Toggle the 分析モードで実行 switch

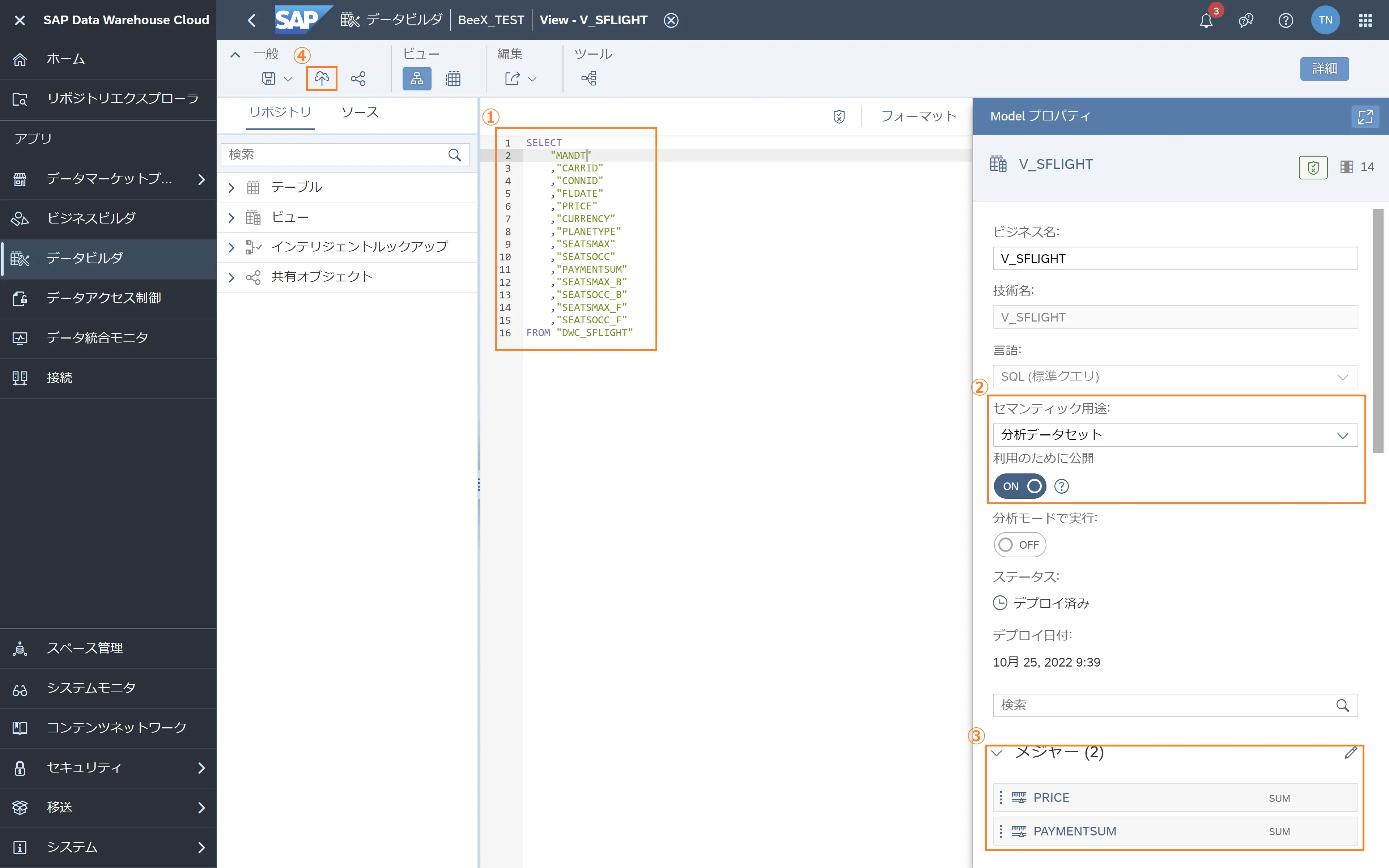(1020, 545)
